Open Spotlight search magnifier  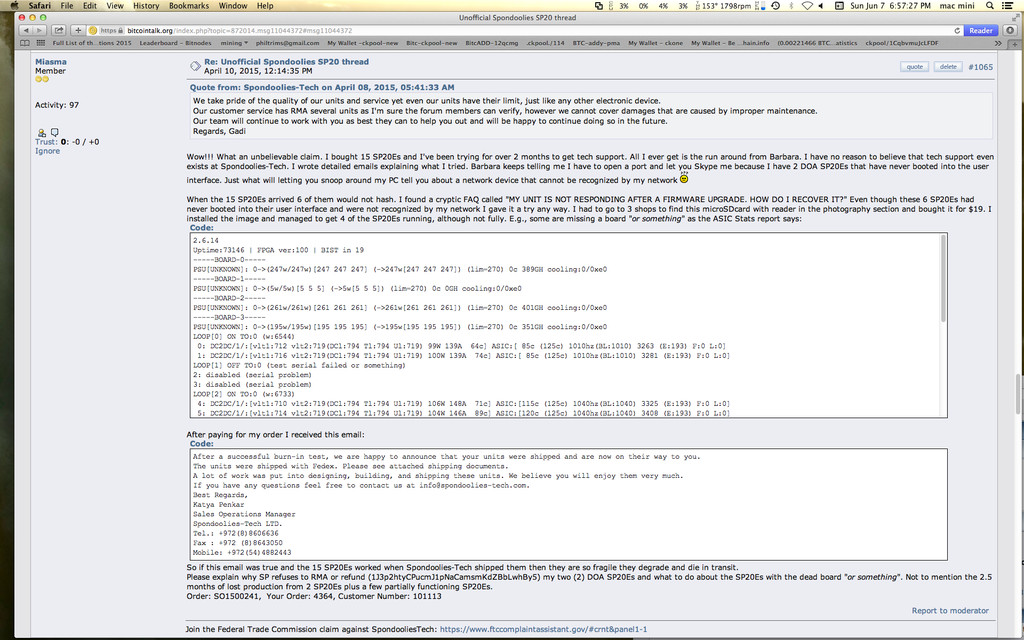click(990, 6)
